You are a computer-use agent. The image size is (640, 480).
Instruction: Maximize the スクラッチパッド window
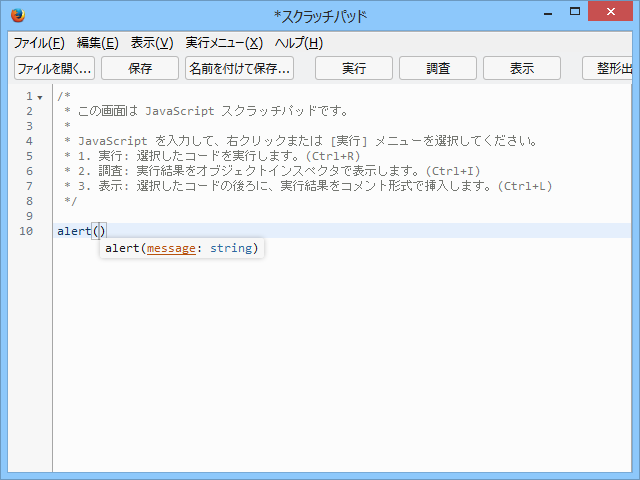[x=575, y=11]
